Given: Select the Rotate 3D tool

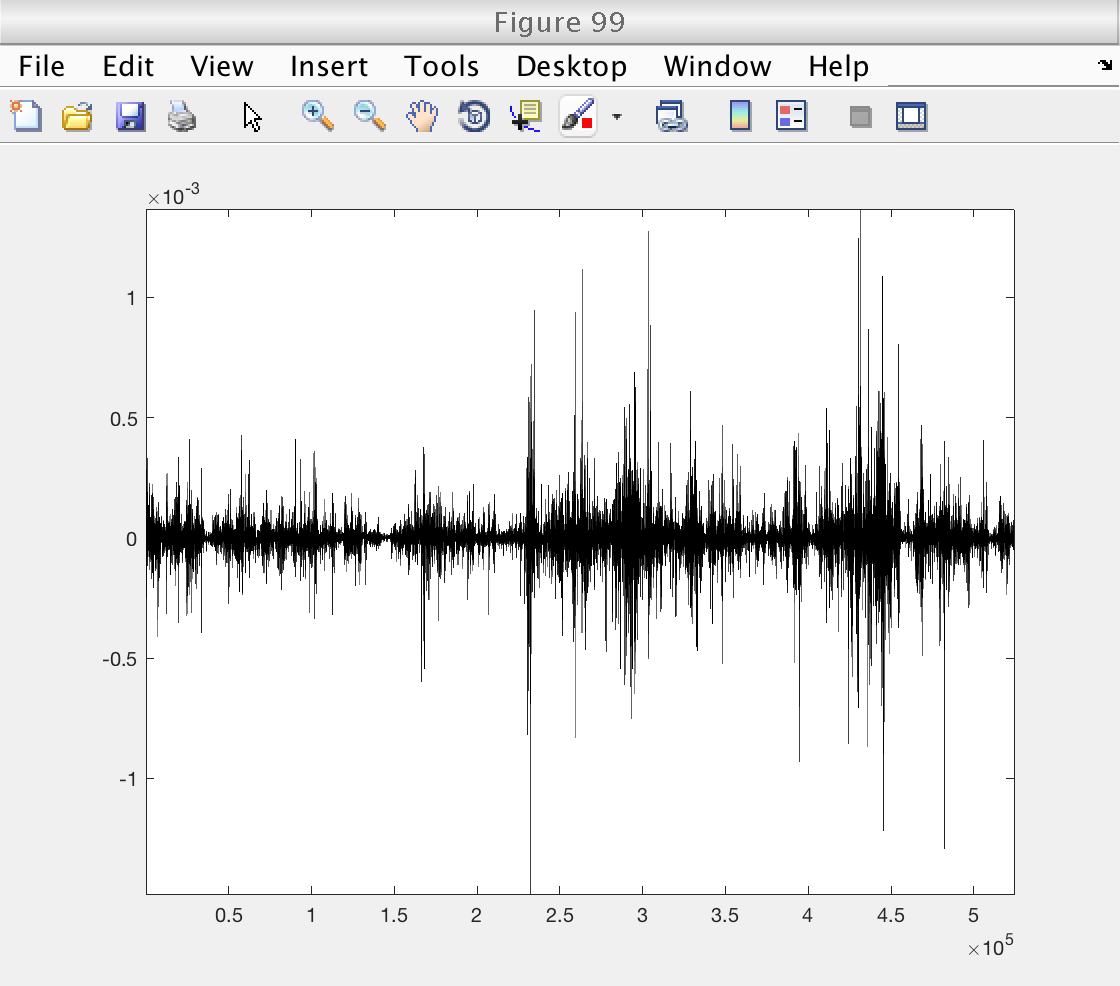Looking at the screenshot, I should pos(474,116).
